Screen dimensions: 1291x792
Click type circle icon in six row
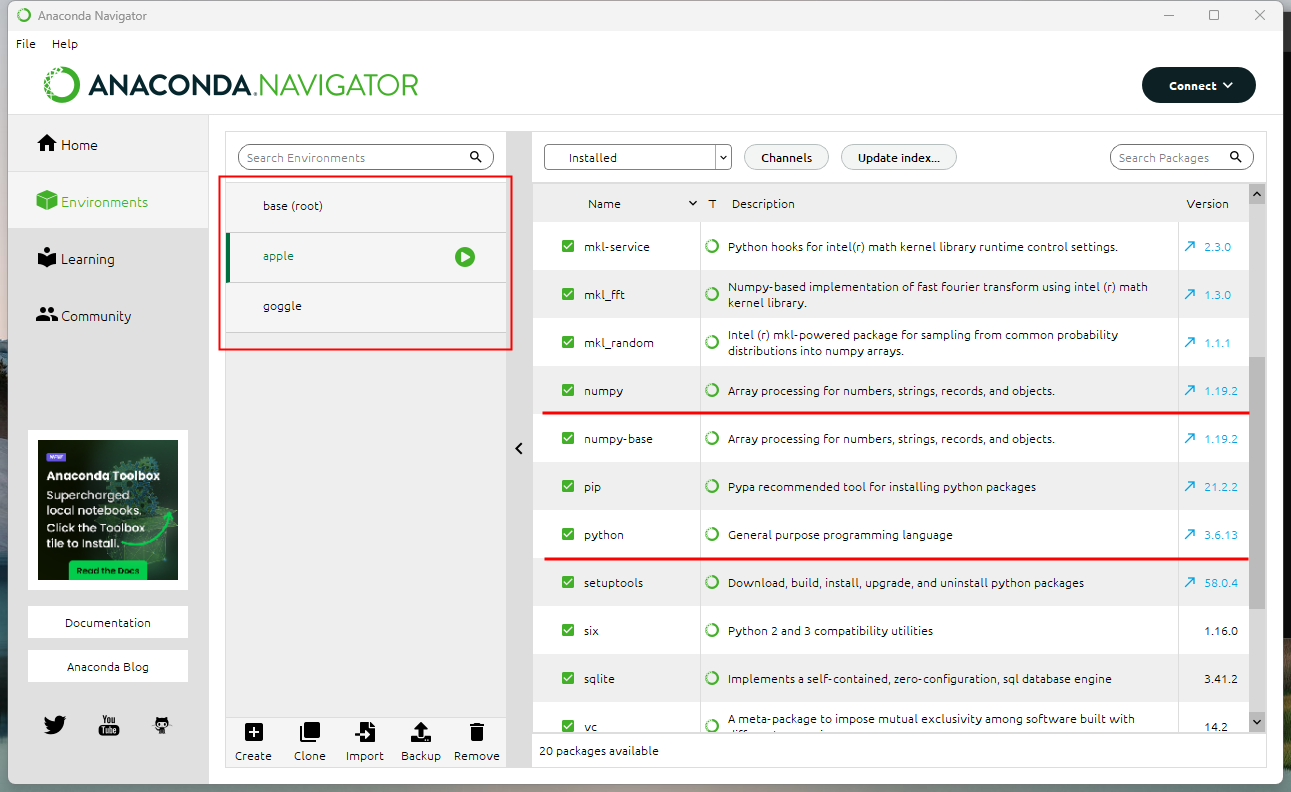[x=712, y=630]
